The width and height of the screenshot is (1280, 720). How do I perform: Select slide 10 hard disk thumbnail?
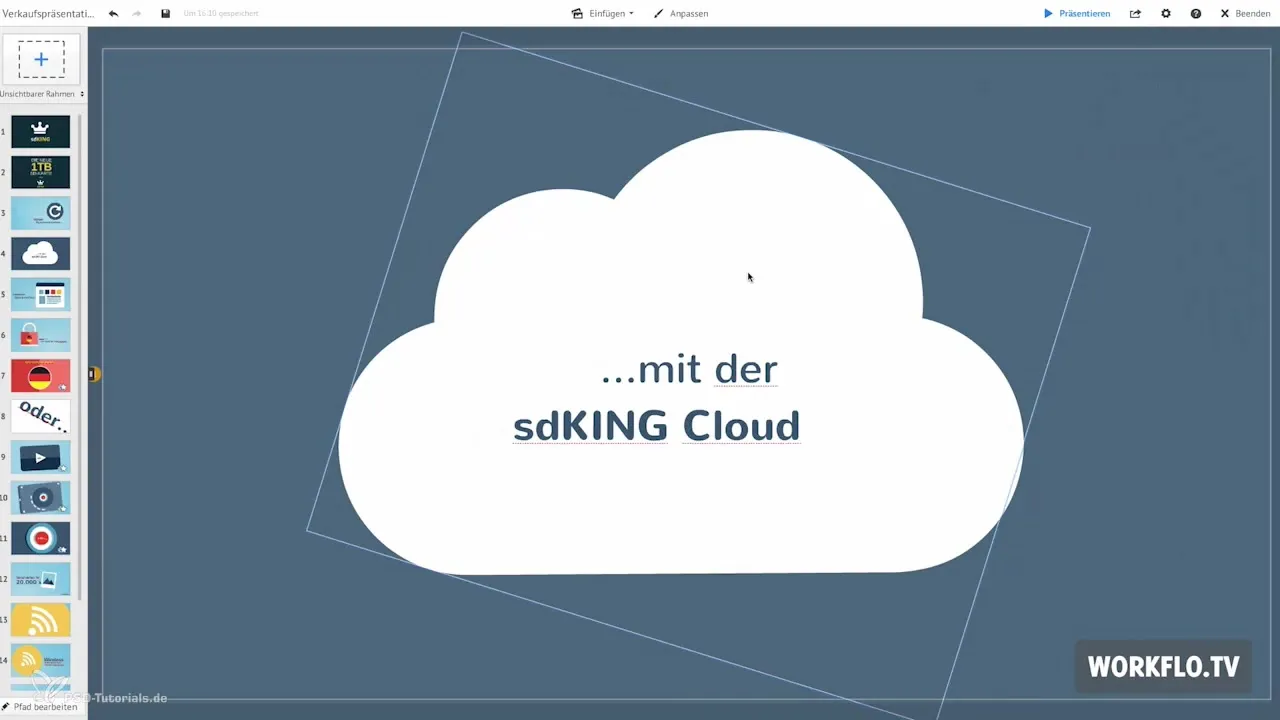coord(41,498)
